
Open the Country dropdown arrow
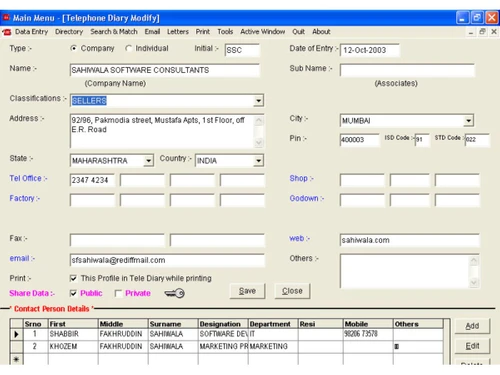pyautogui.click(x=258, y=161)
